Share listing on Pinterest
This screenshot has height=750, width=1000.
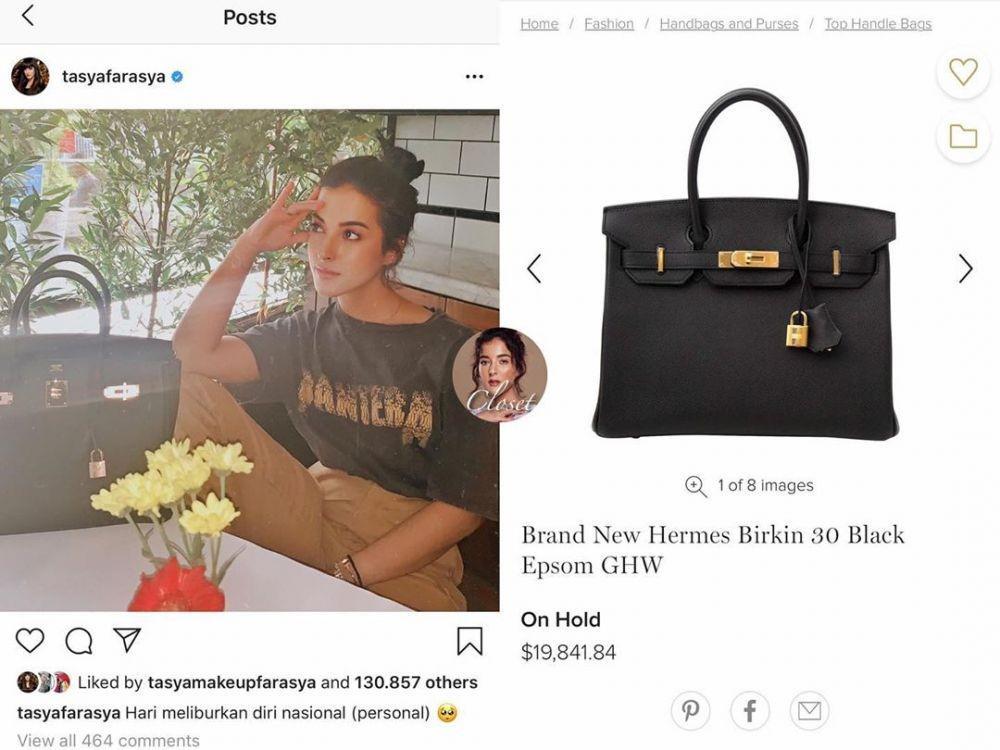coord(690,710)
